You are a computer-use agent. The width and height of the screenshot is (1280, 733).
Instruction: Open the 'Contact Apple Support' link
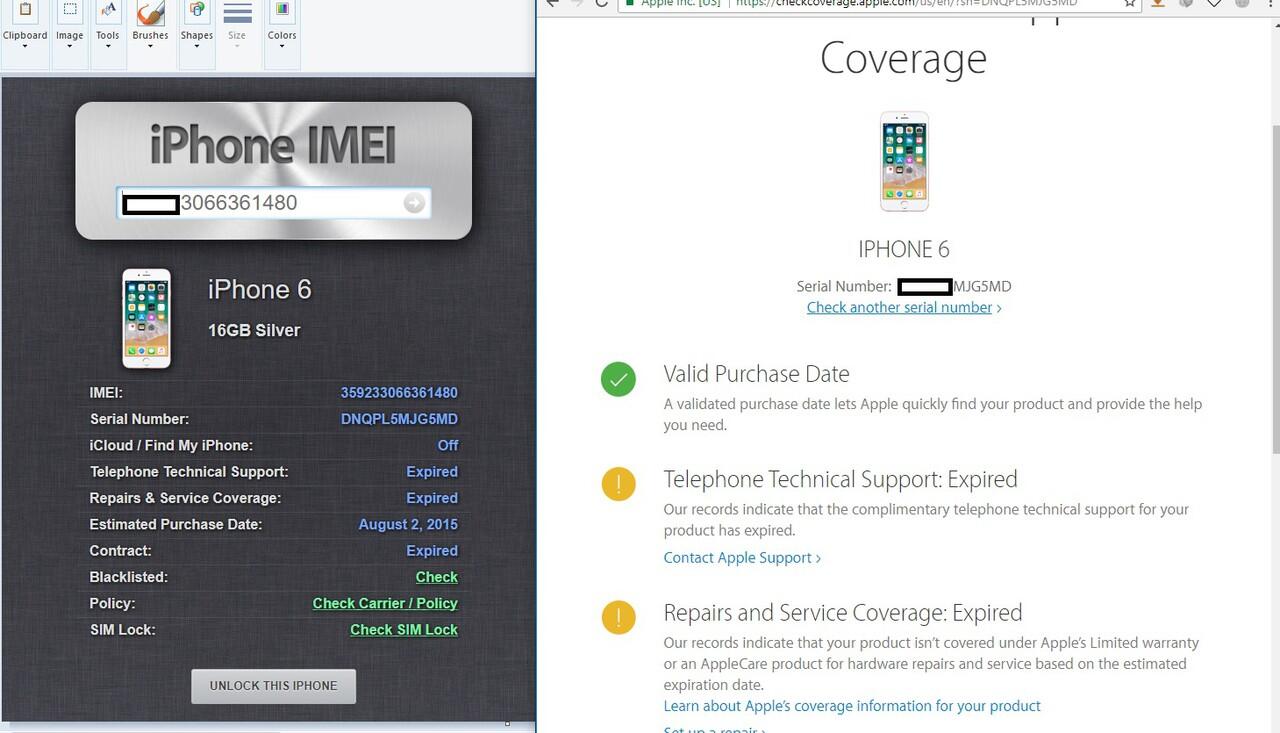tap(742, 558)
